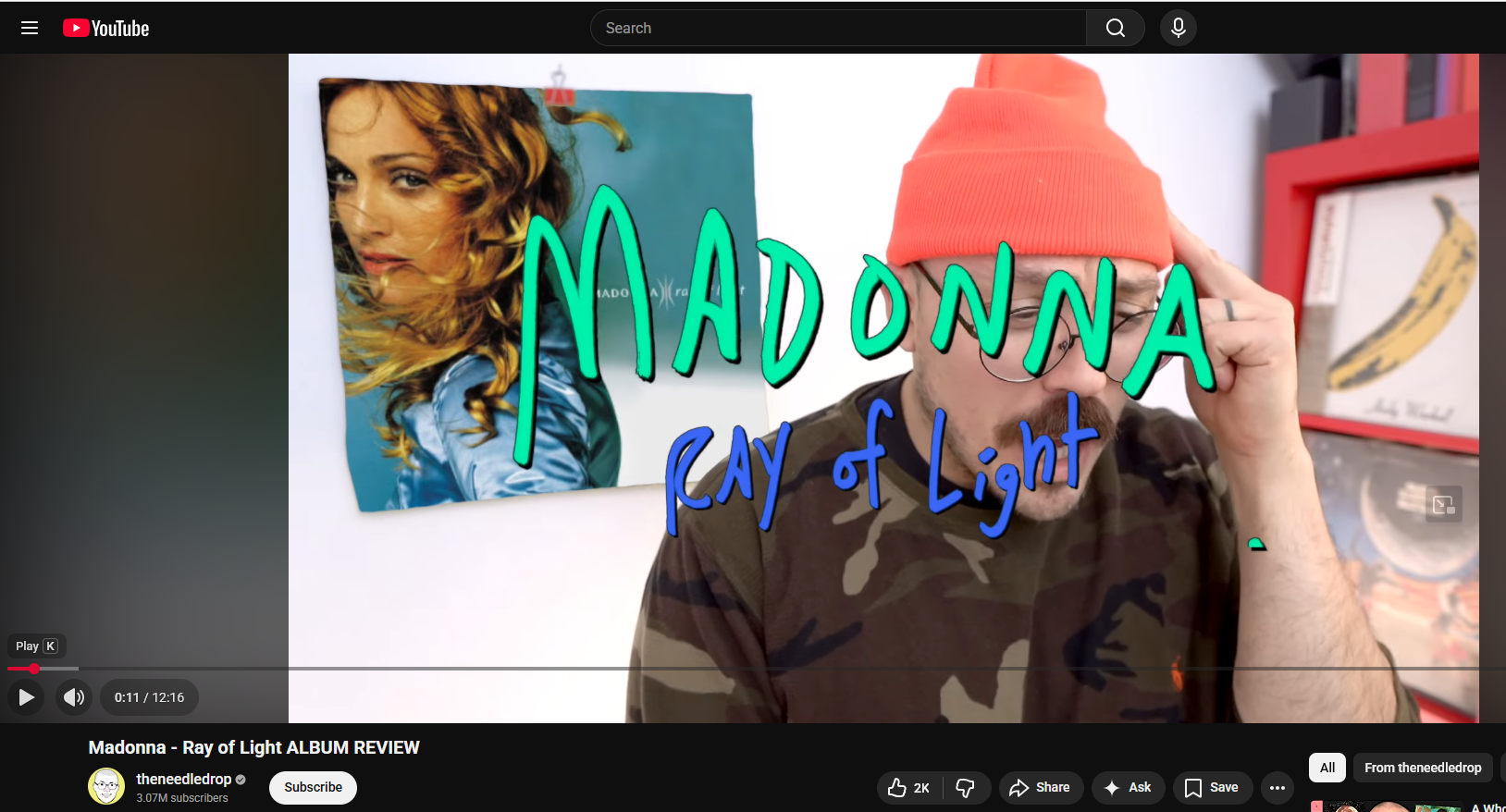The image size is (1506, 812).
Task: Click the video title text
Action: [x=254, y=747]
